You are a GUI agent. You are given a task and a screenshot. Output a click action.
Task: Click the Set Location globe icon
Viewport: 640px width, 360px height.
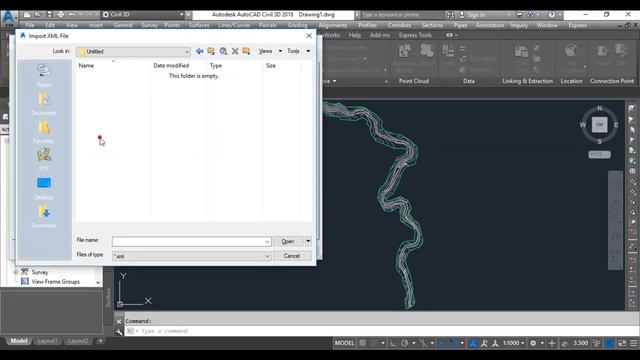coord(571,52)
